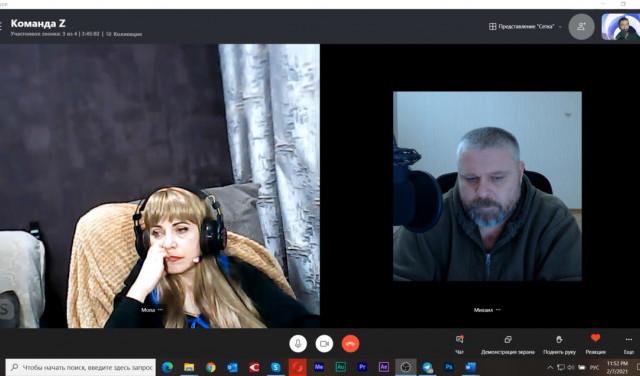Open the options dots next to Михаил
This screenshot has height=376, width=640.
tap(498, 310)
